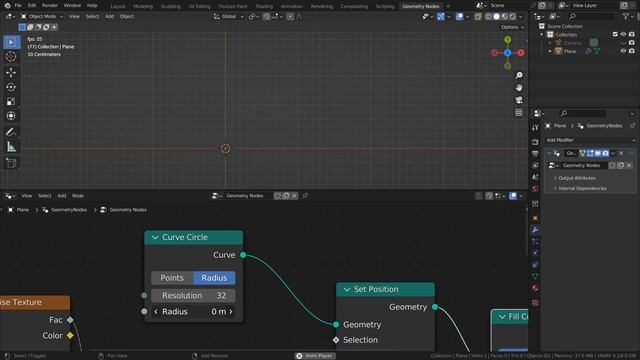Open the Edit menu

coord(32,6)
